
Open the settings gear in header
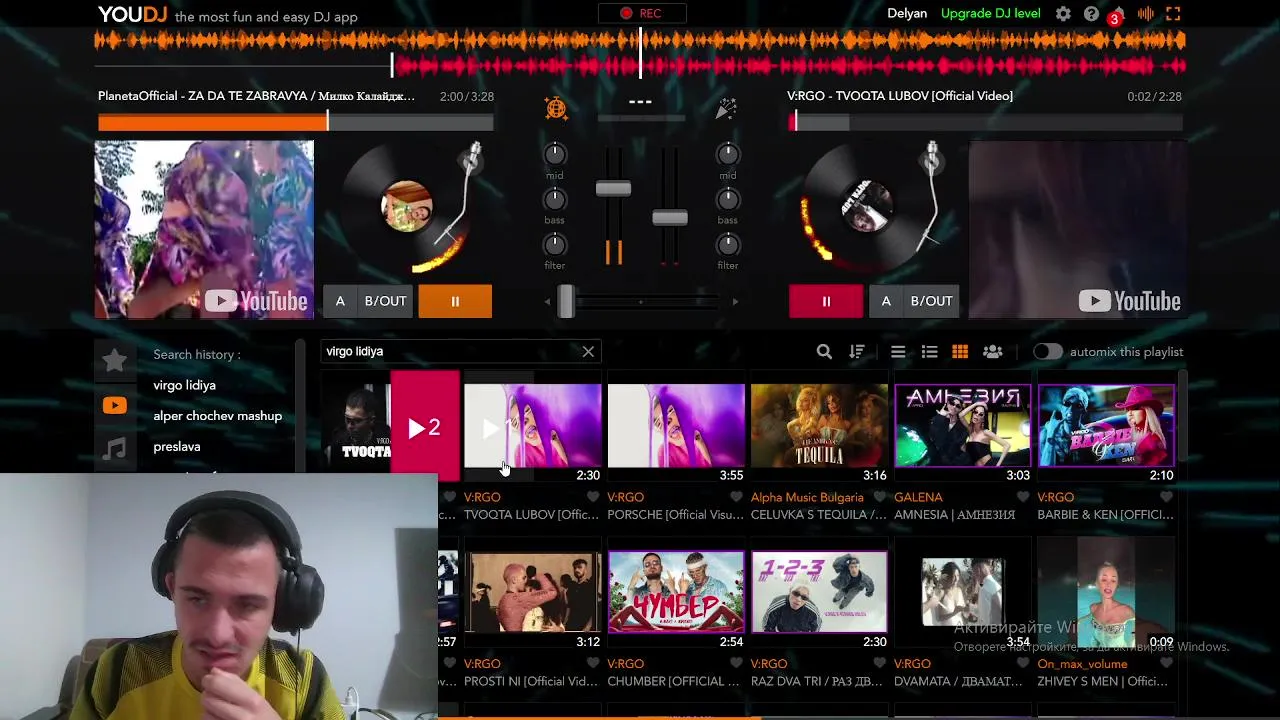click(x=1063, y=14)
